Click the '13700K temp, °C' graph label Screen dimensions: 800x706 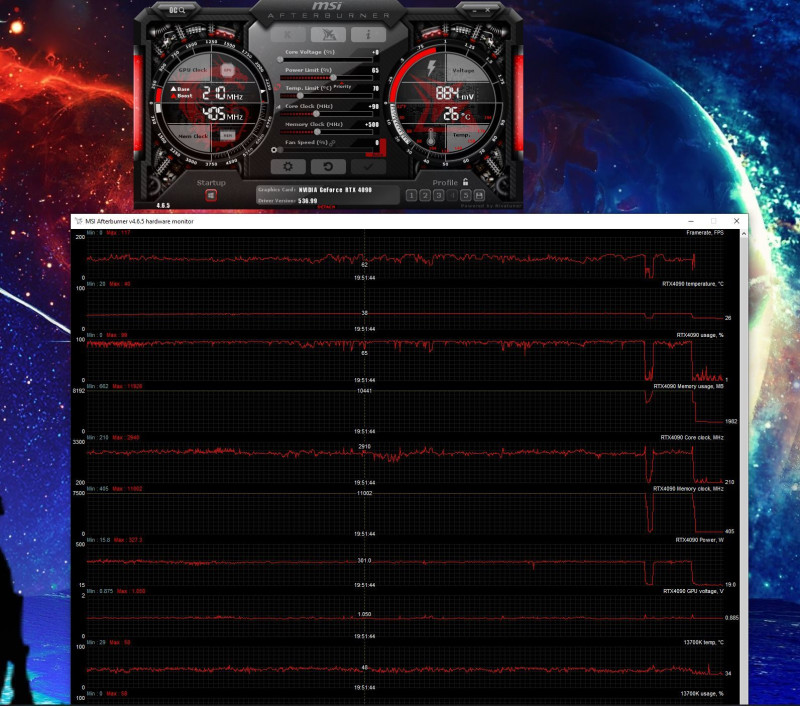click(704, 642)
